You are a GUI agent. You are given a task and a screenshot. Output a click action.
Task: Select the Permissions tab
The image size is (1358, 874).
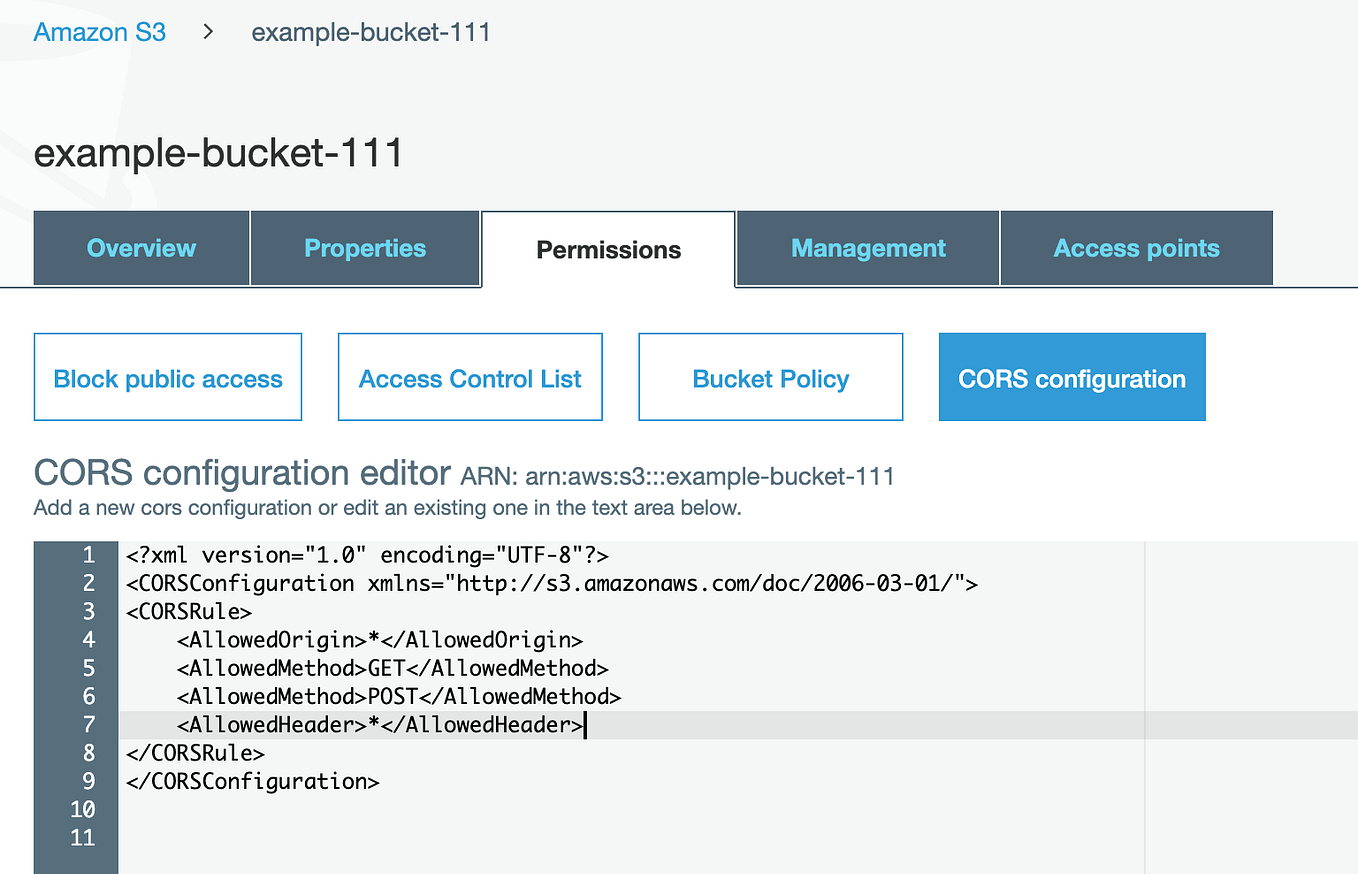click(607, 249)
